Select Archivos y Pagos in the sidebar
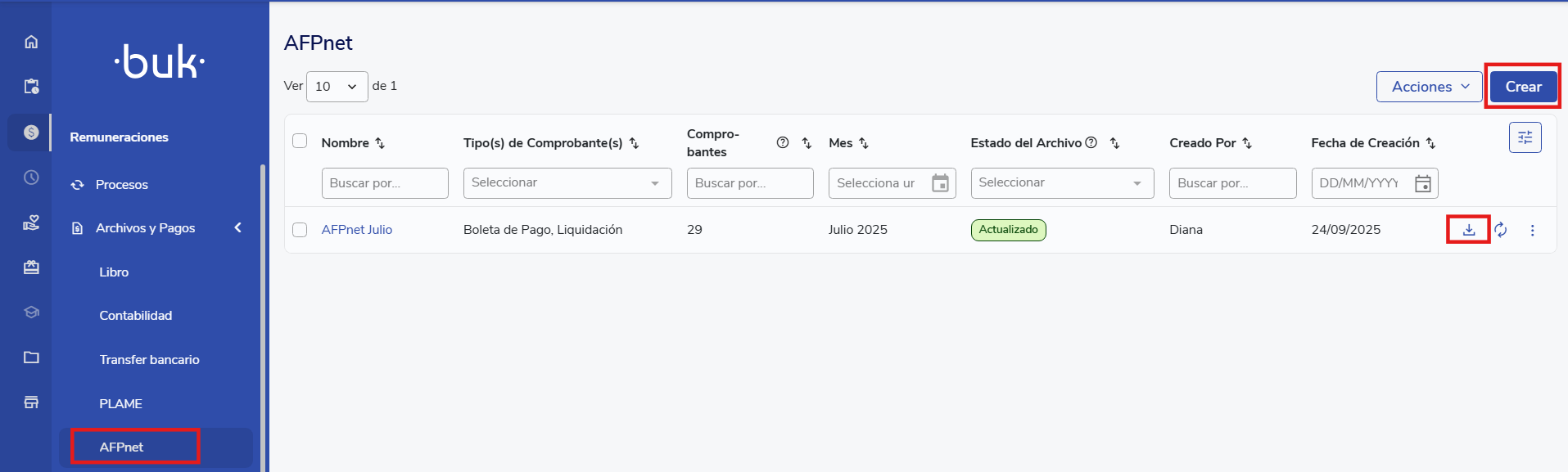The width and height of the screenshot is (1568, 472). 145,228
